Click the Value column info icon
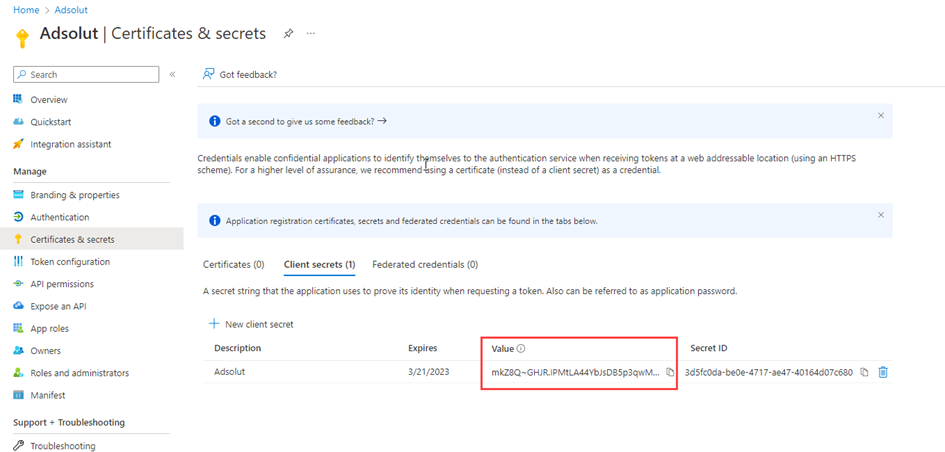 (521, 349)
